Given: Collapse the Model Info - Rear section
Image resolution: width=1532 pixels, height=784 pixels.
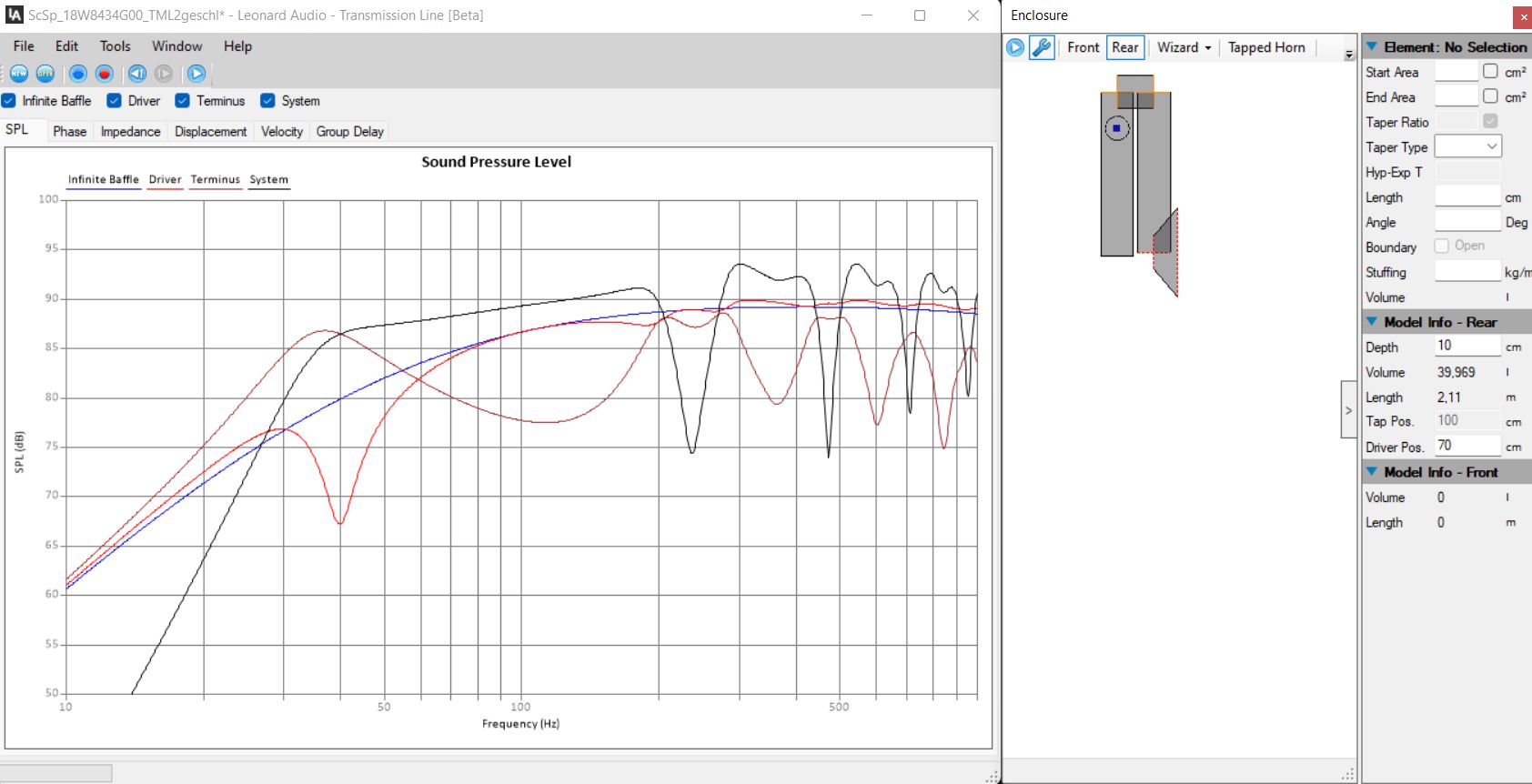Looking at the screenshot, I should coord(1372,322).
